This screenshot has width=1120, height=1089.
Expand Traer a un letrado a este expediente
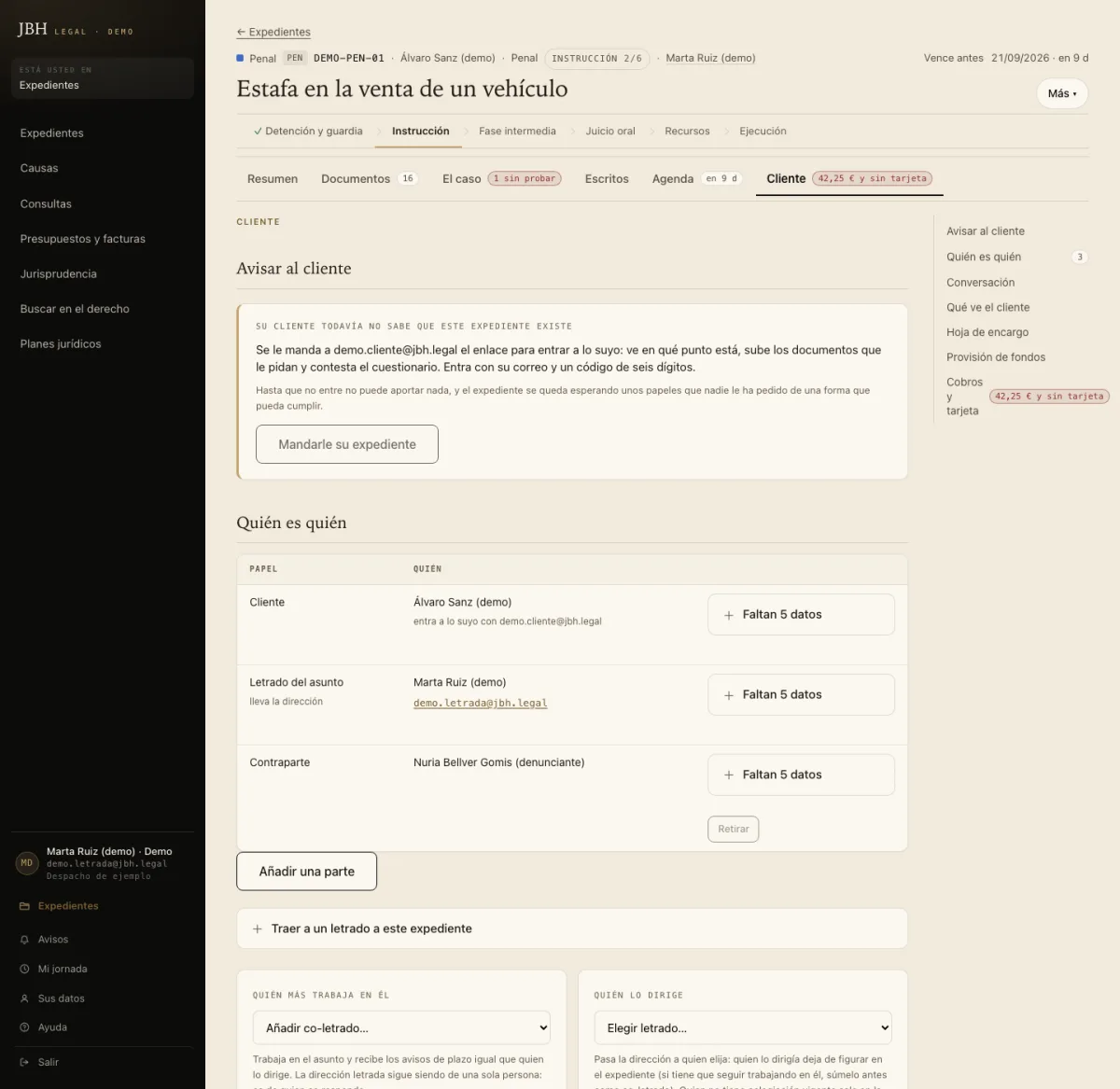pos(572,928)
